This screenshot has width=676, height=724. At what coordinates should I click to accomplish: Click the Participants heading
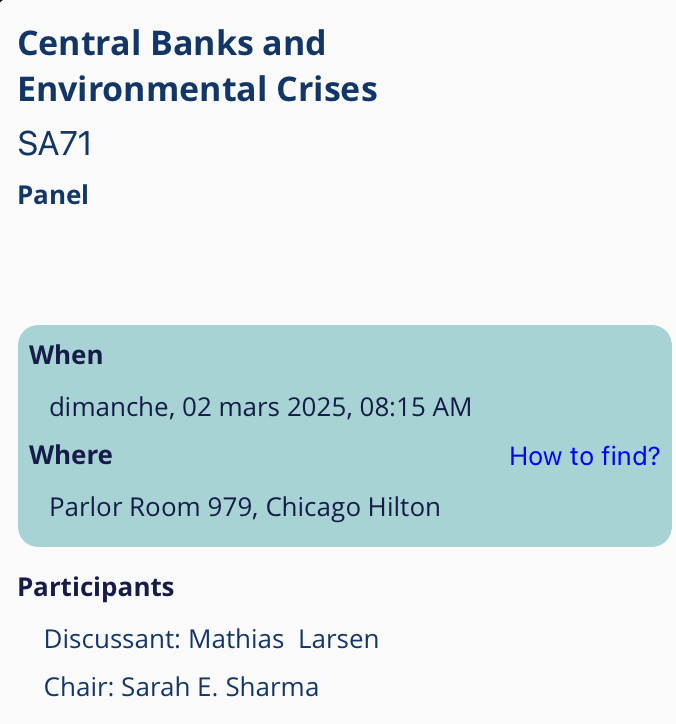coord(96,587)
